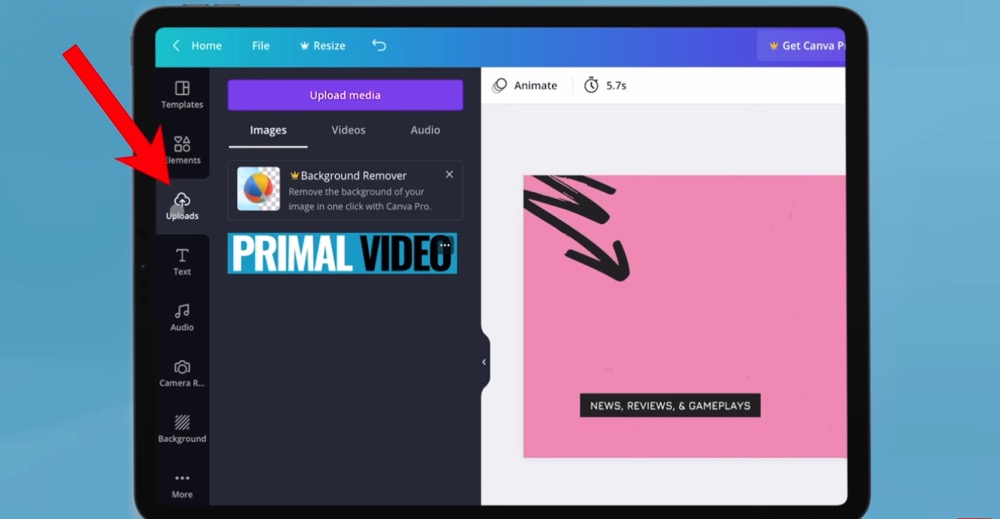This screenshot has height=519, width=1000.
Task: Switch to the Audio uploads tab
Action: tap(425, 130)
